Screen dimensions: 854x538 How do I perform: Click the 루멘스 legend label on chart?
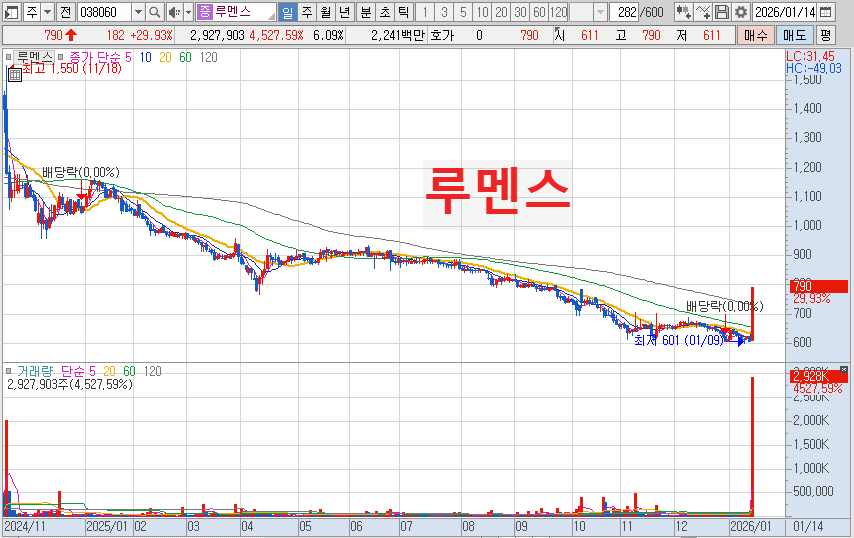click(x=33, y=57)
